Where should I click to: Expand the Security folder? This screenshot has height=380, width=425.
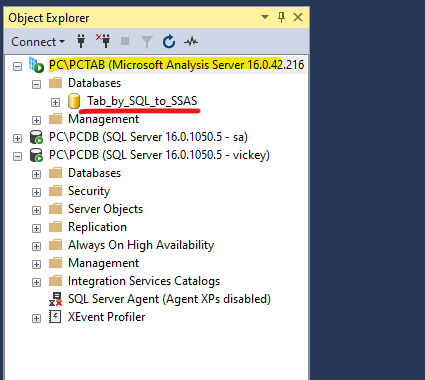pyautogui.click(x=36, y=192)
